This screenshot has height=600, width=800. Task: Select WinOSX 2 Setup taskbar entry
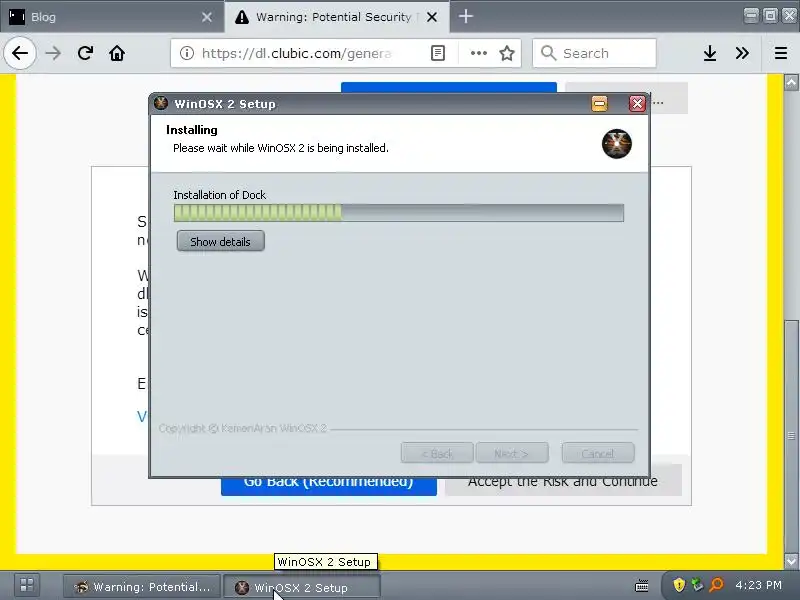pyautogui.click(x=302, y=588)
